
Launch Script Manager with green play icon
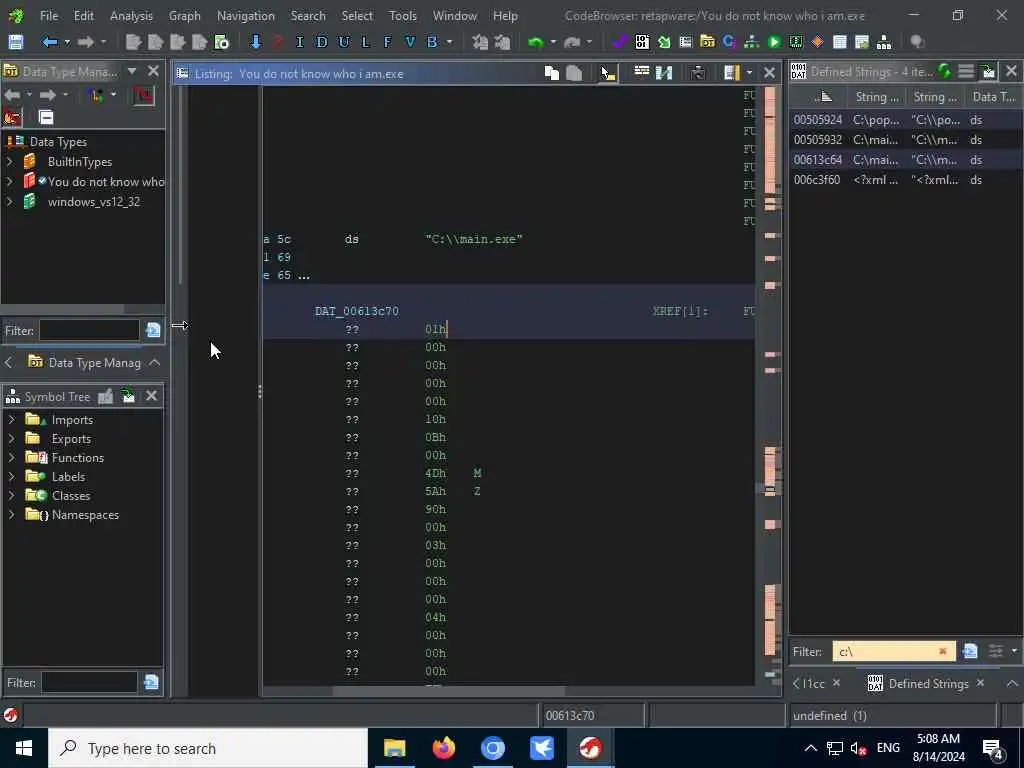click(774, 42)
